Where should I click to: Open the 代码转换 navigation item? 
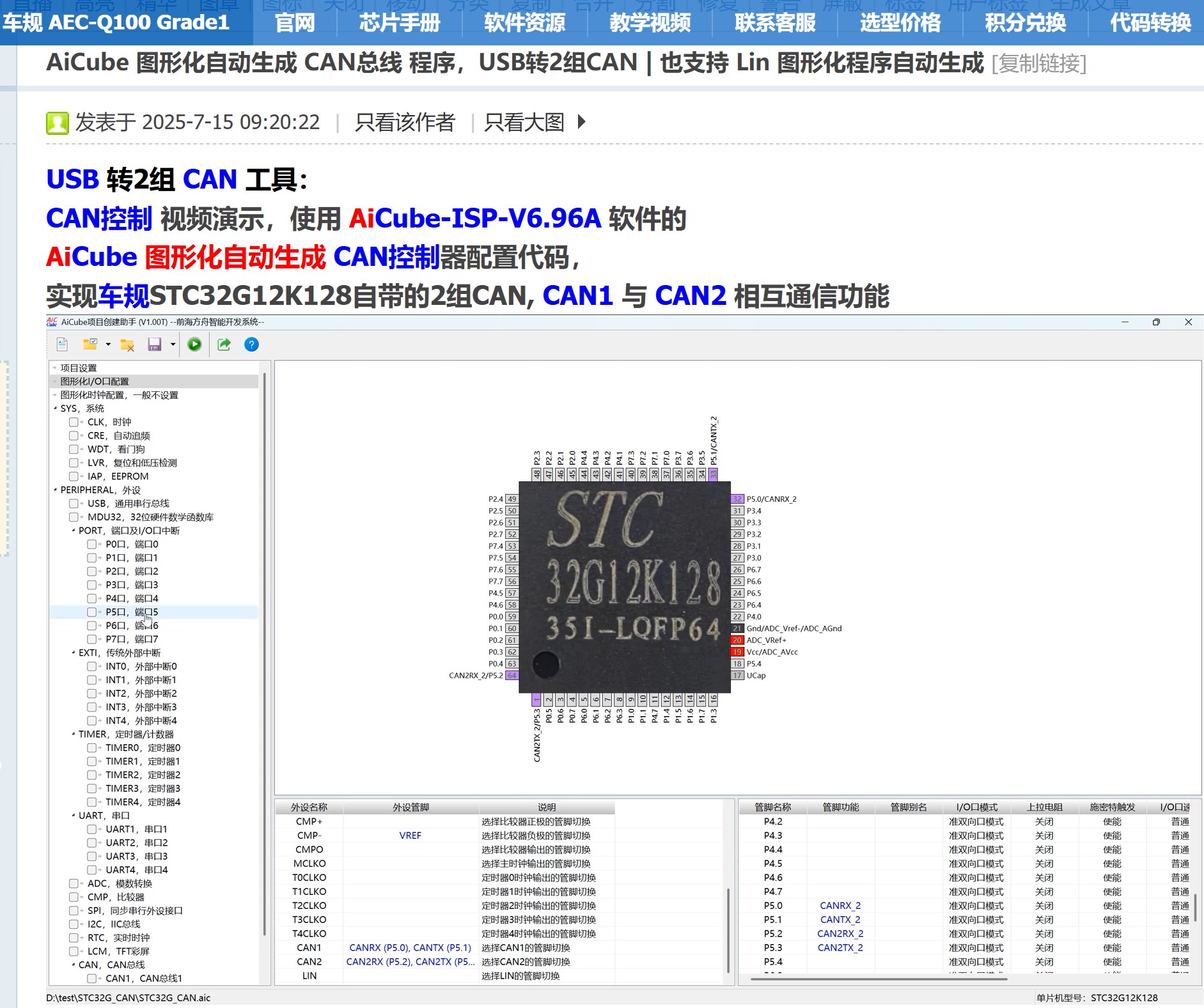click(x=1151, y=22)
